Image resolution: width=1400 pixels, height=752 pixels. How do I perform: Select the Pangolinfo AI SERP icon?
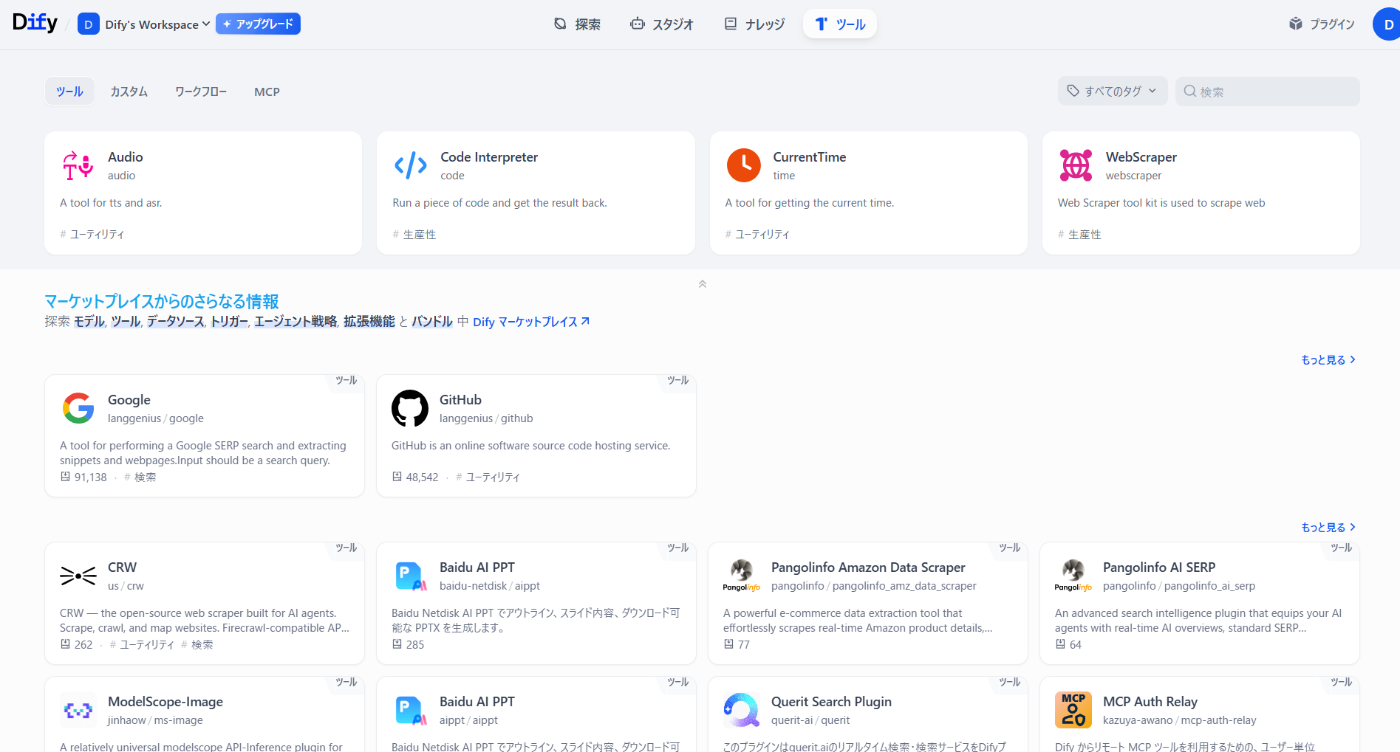coord(1073,576)
